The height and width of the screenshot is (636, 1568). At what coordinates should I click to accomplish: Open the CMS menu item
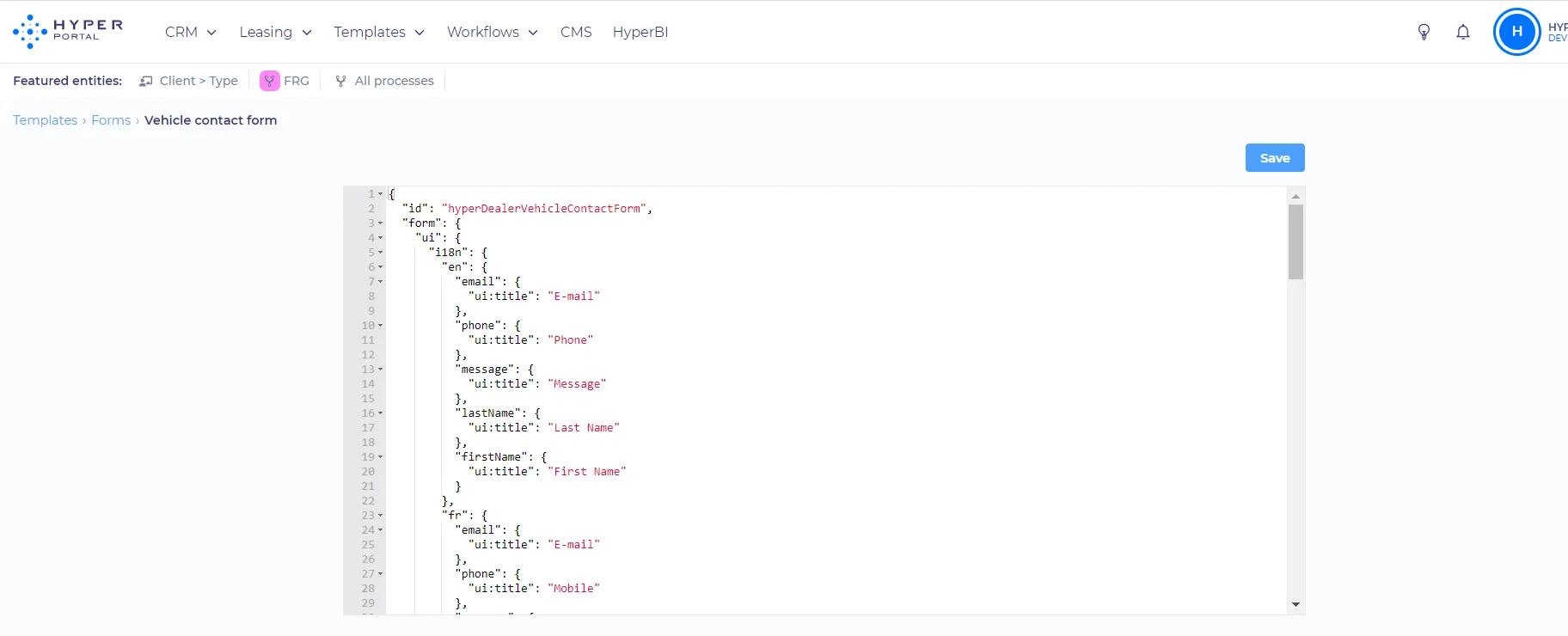point(576,32)
